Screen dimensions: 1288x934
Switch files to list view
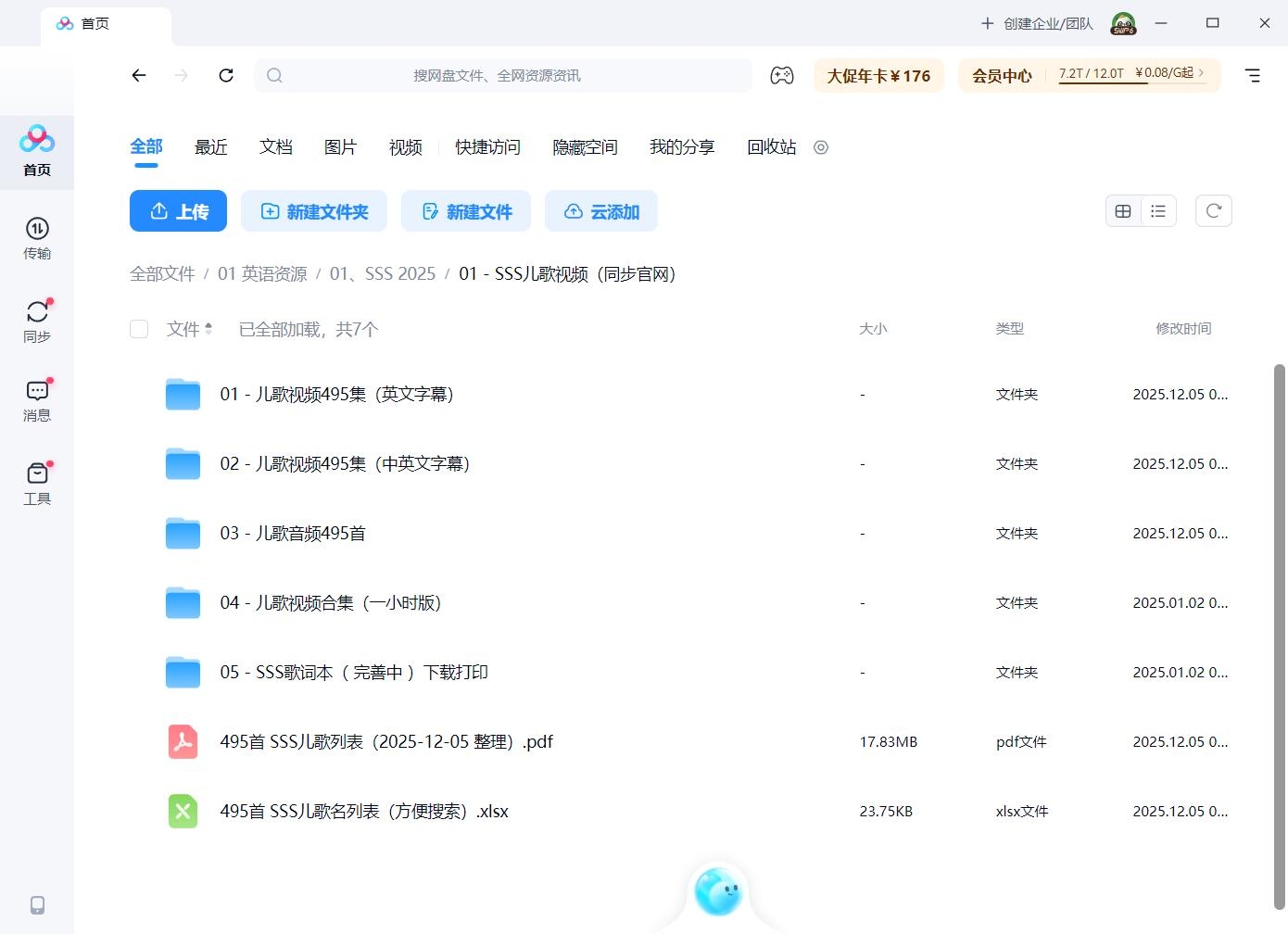click(x=1157, y=210)
